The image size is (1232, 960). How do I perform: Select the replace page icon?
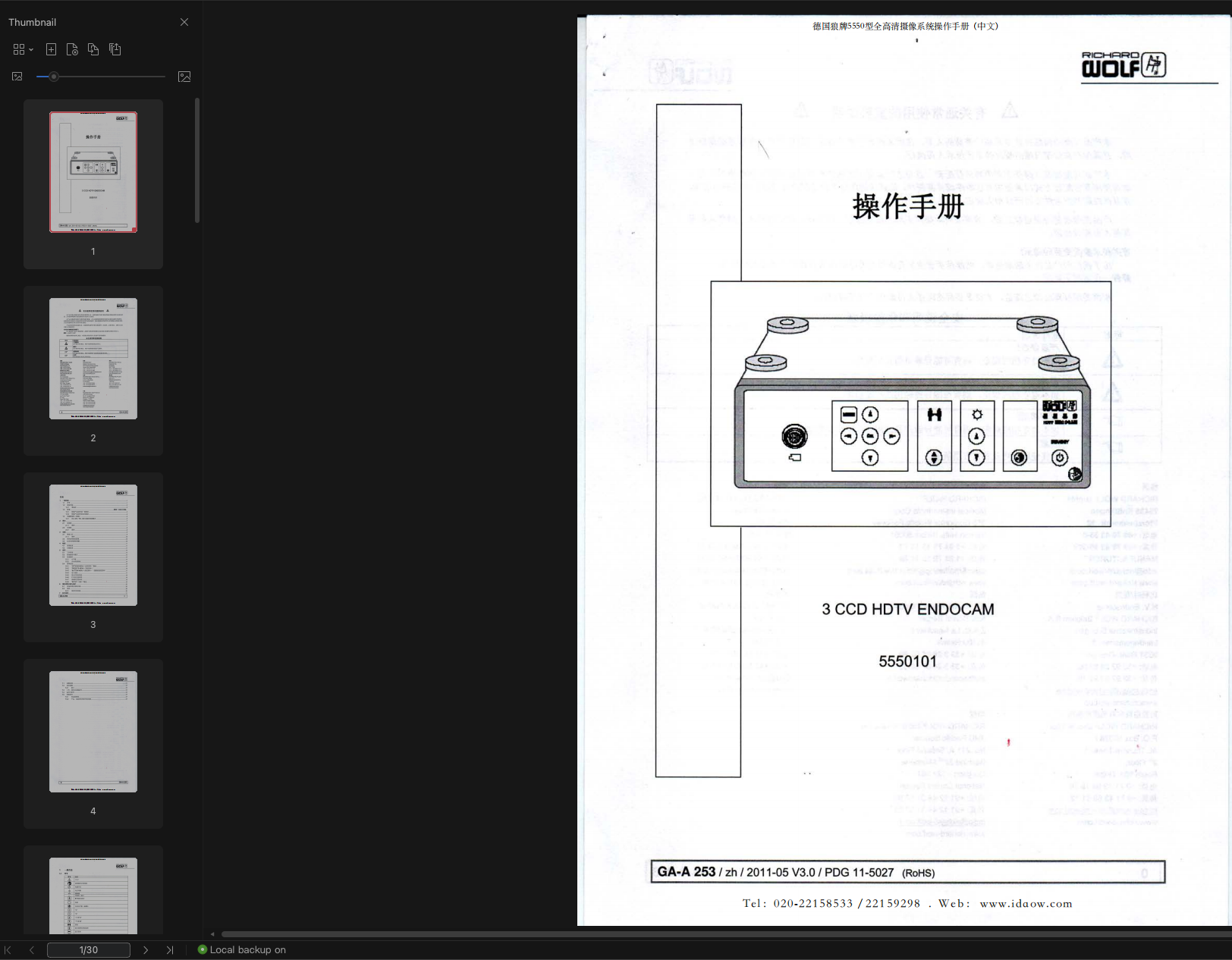coord(73,49)
